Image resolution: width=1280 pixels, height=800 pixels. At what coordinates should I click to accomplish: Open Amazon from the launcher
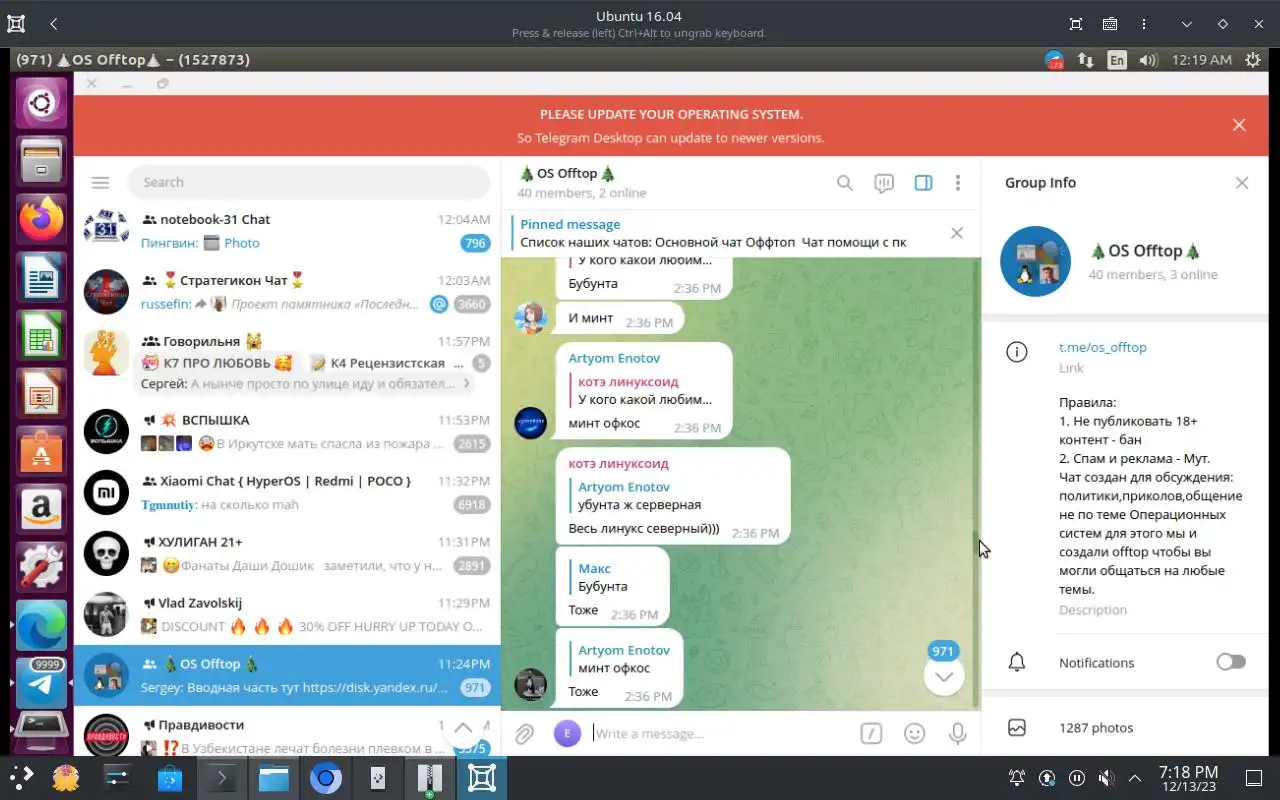pos(41,509)
